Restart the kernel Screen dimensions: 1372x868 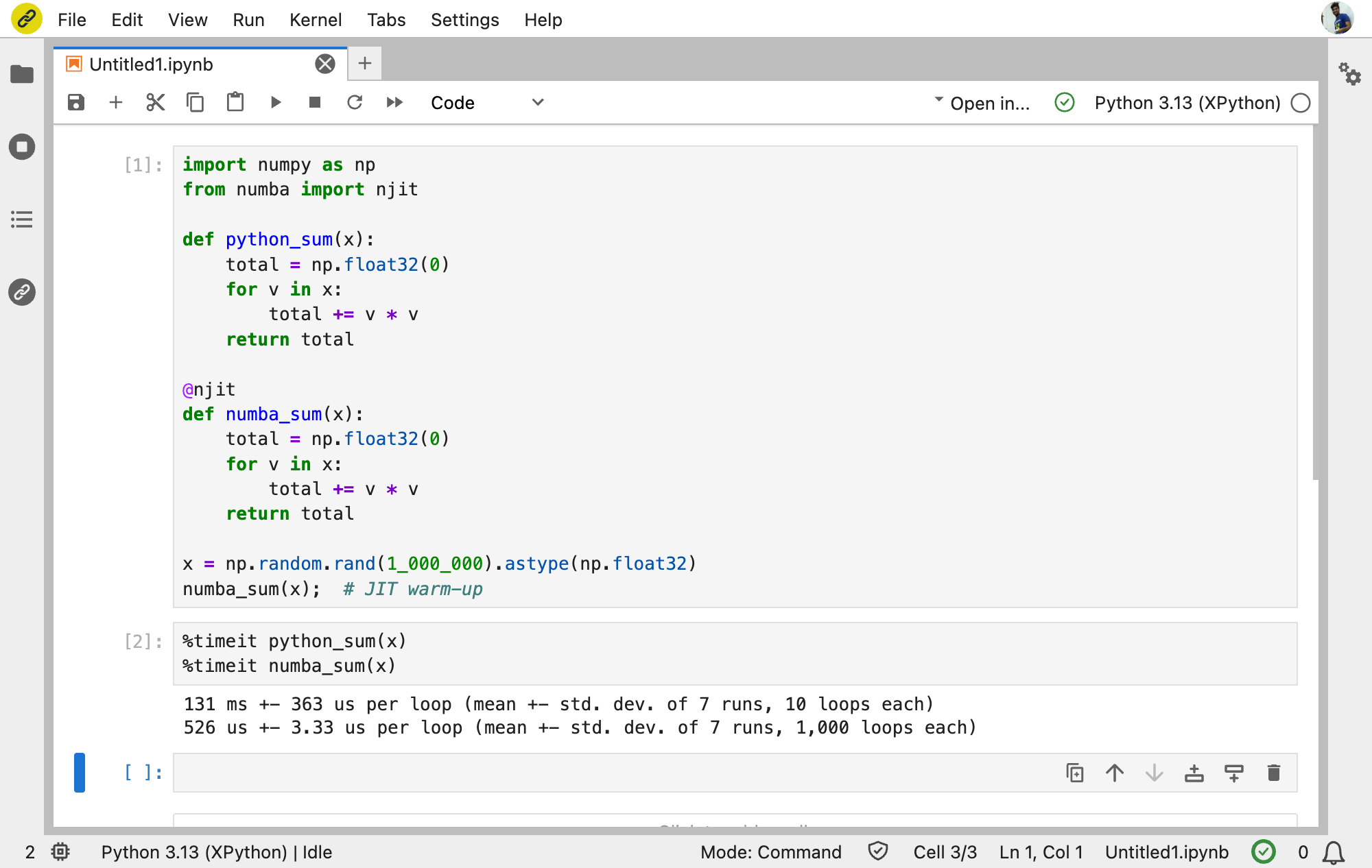[355, 103]
